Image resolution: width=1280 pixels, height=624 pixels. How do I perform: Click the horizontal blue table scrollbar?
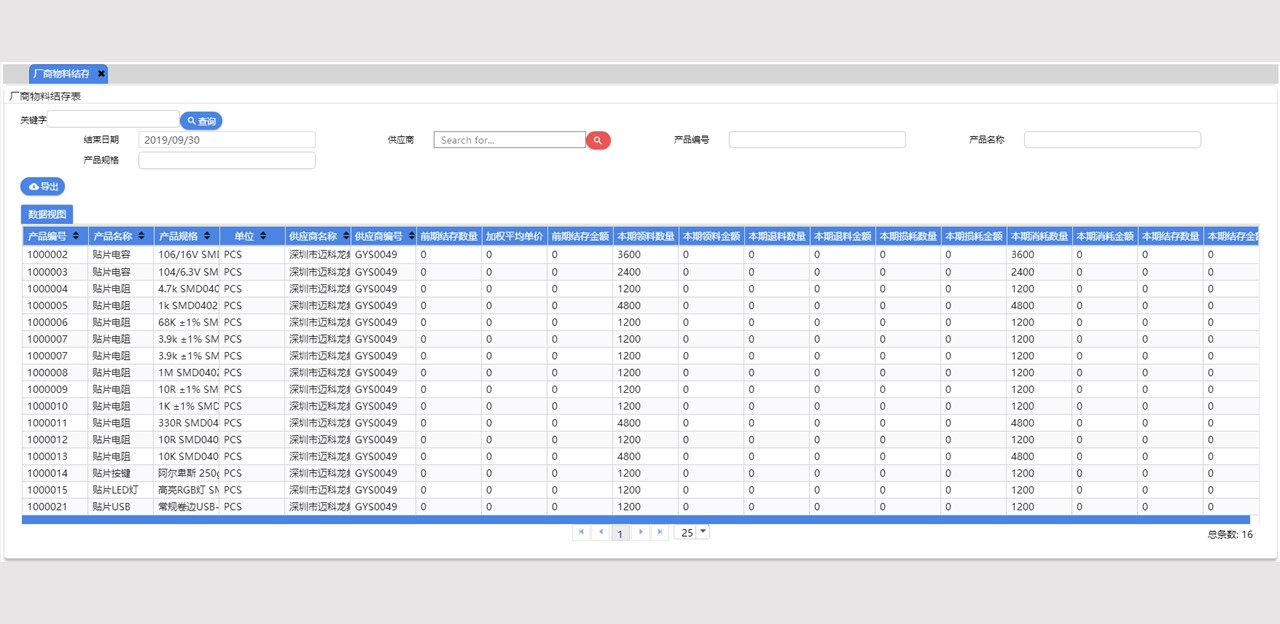[635, 520]
